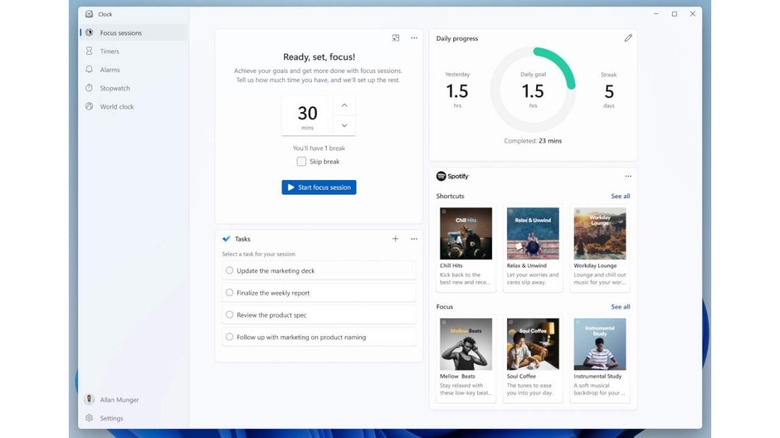Viewport: 780px width, 438px height.
Task: Open the focus session panel more options menu
Action: click(x=414, y=38)
